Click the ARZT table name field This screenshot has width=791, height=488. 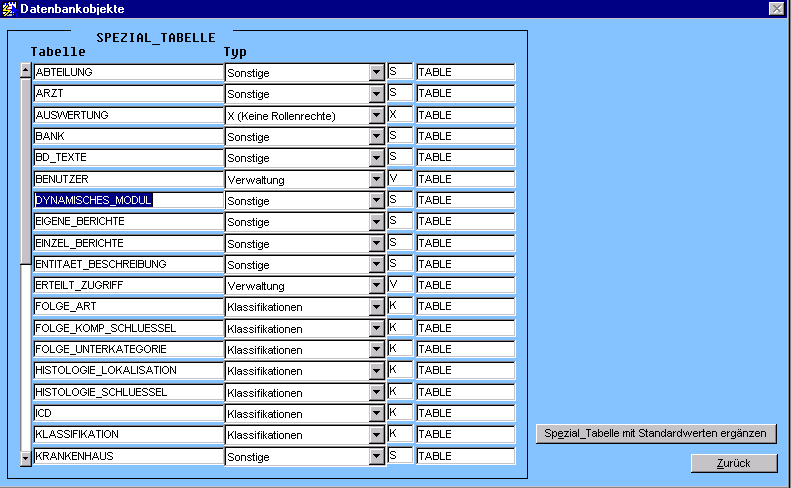127,93
